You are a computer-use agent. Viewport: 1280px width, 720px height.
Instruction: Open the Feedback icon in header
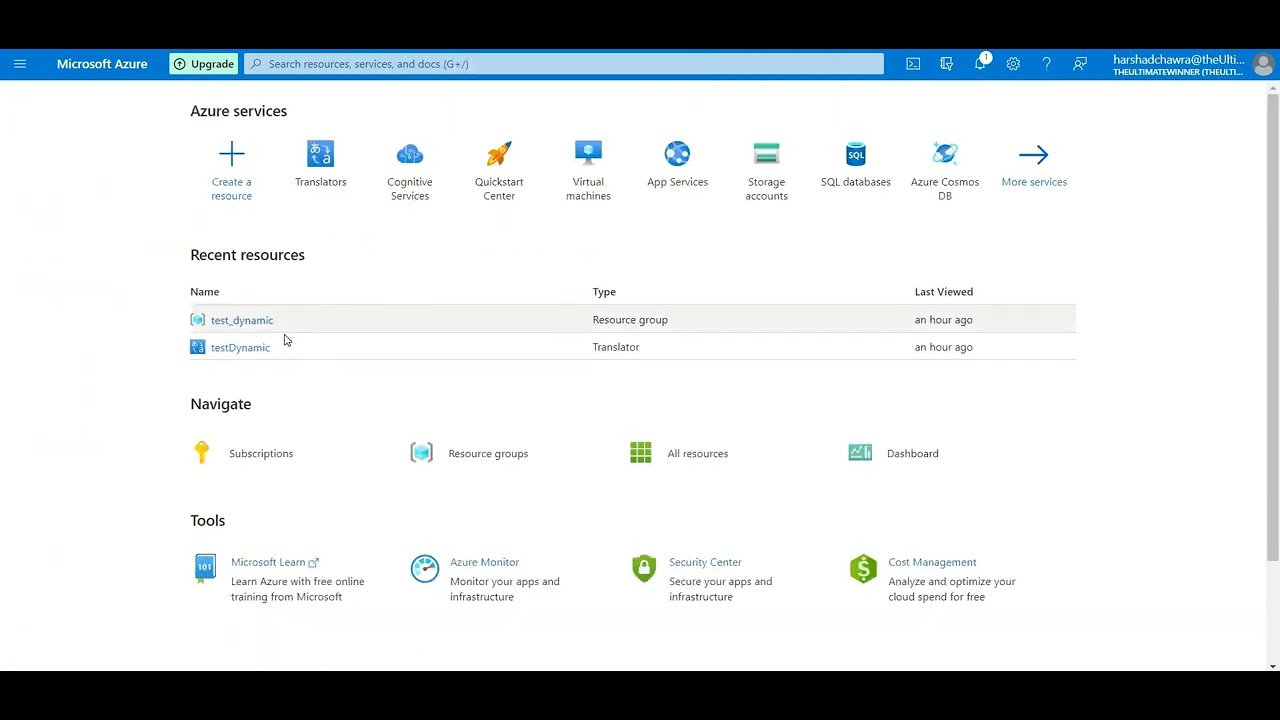(1080, 64)
